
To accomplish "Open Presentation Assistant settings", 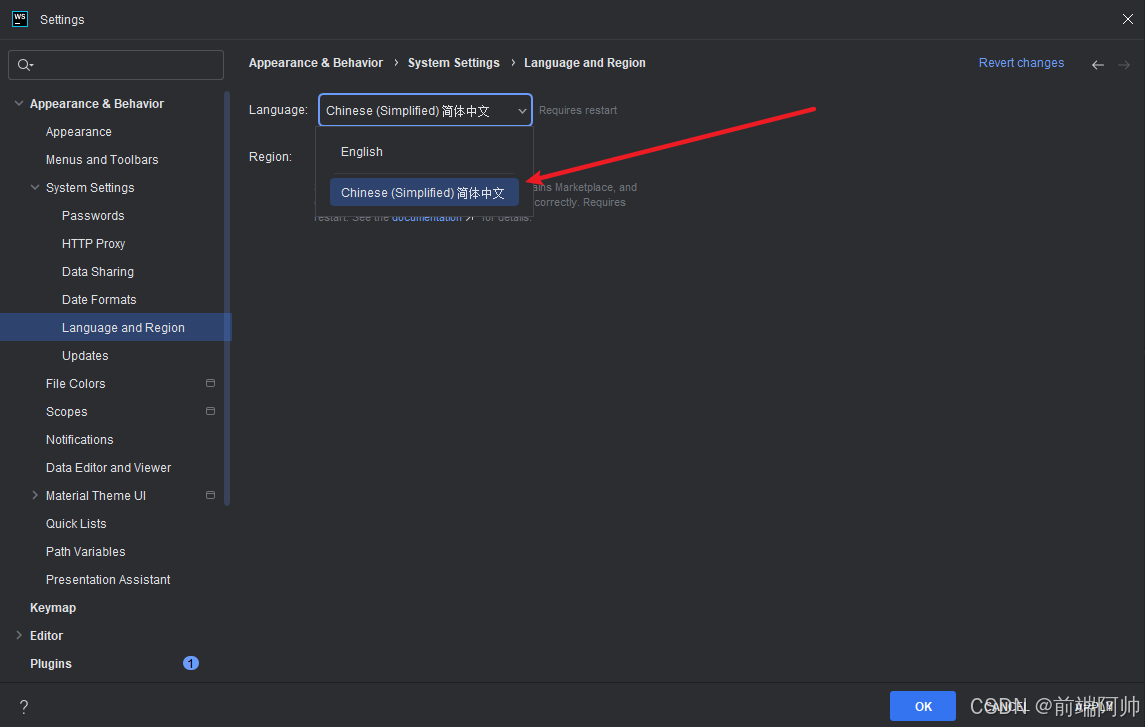I will (x=108, y=579).
